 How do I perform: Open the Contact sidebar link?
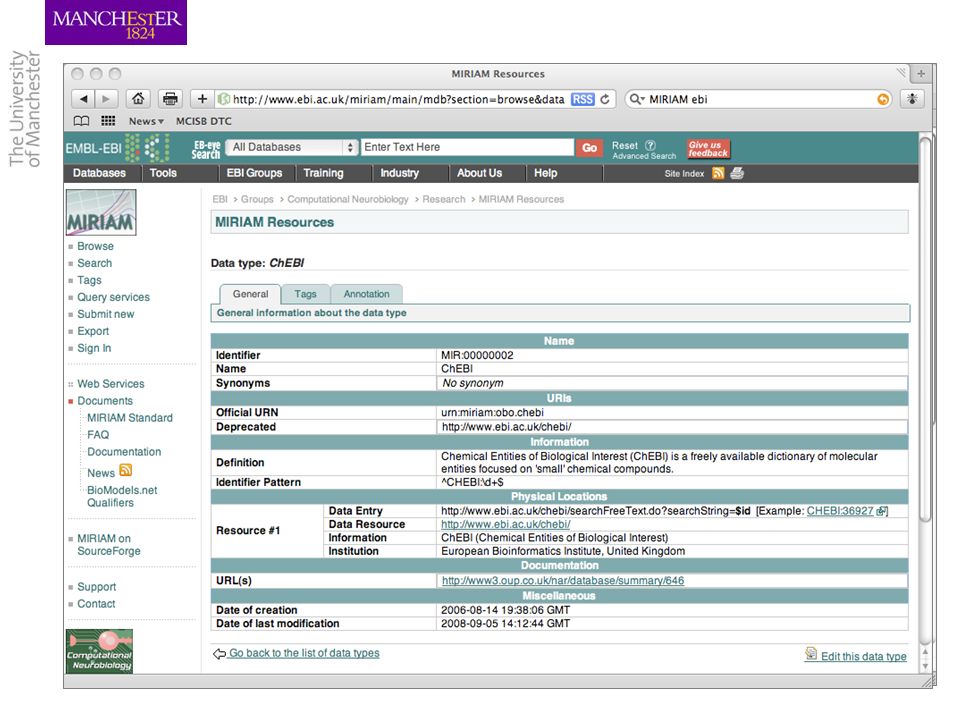[96, 604]
